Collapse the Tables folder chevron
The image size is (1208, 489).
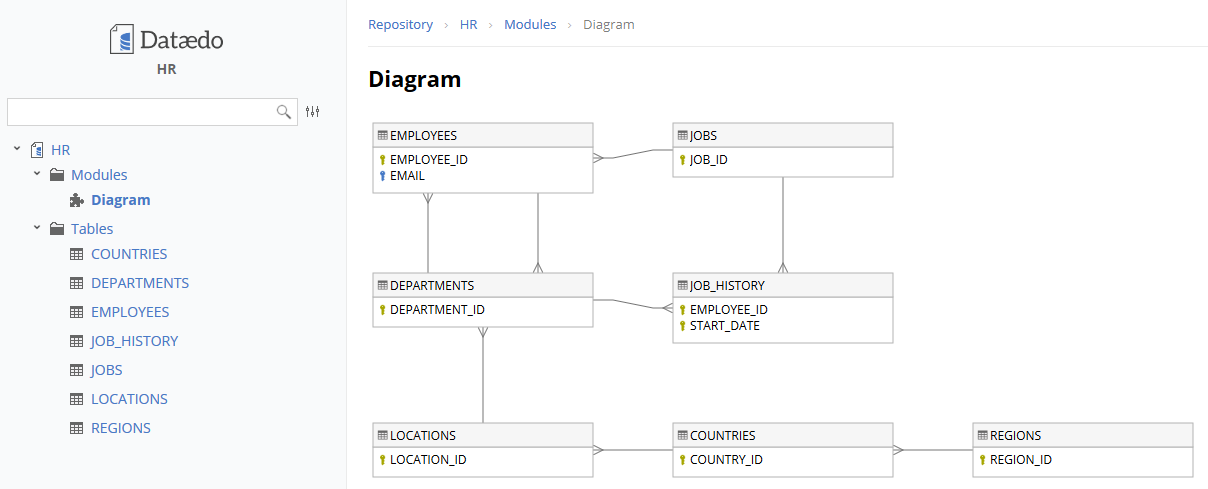coord(37,228)
